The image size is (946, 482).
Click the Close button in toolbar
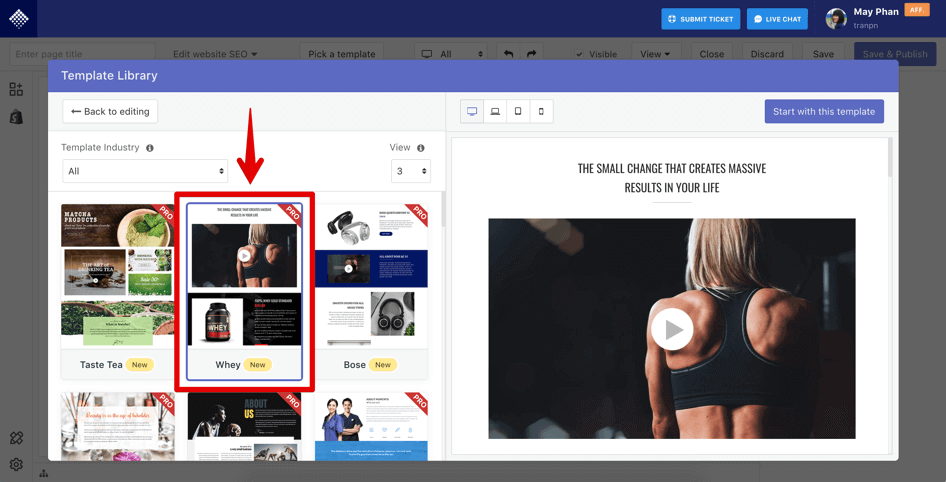point(712,54)
